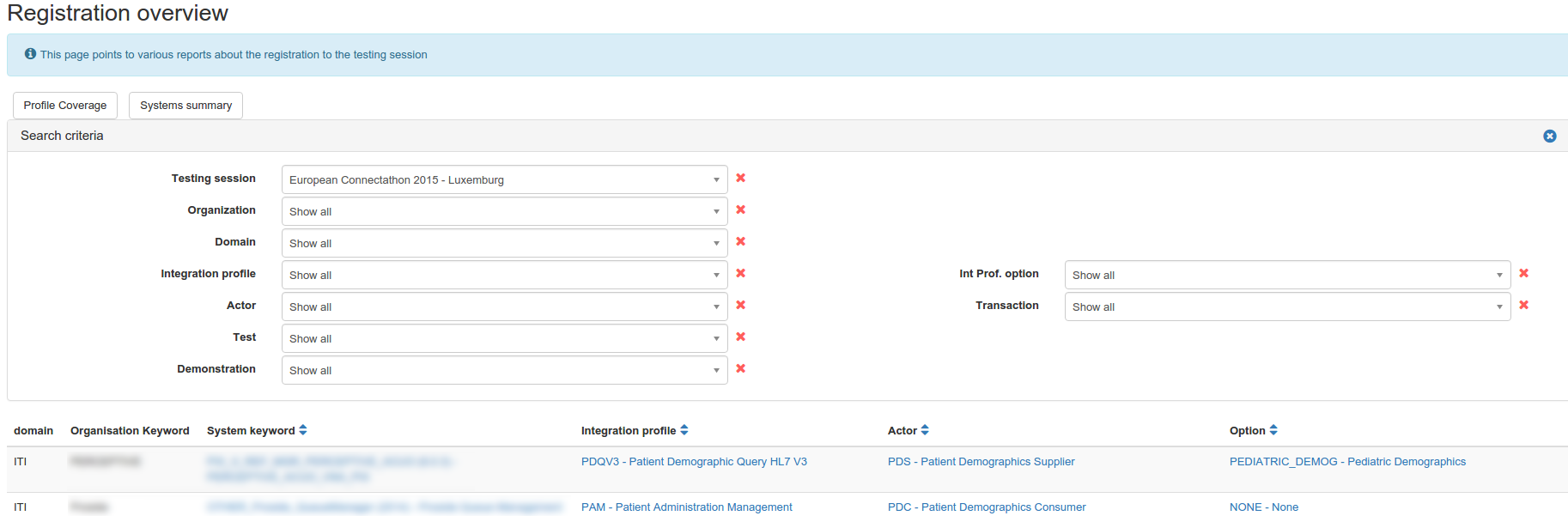Reset the Transaction filter red X
The image size is (1568, 522).
pos(1523,306)
